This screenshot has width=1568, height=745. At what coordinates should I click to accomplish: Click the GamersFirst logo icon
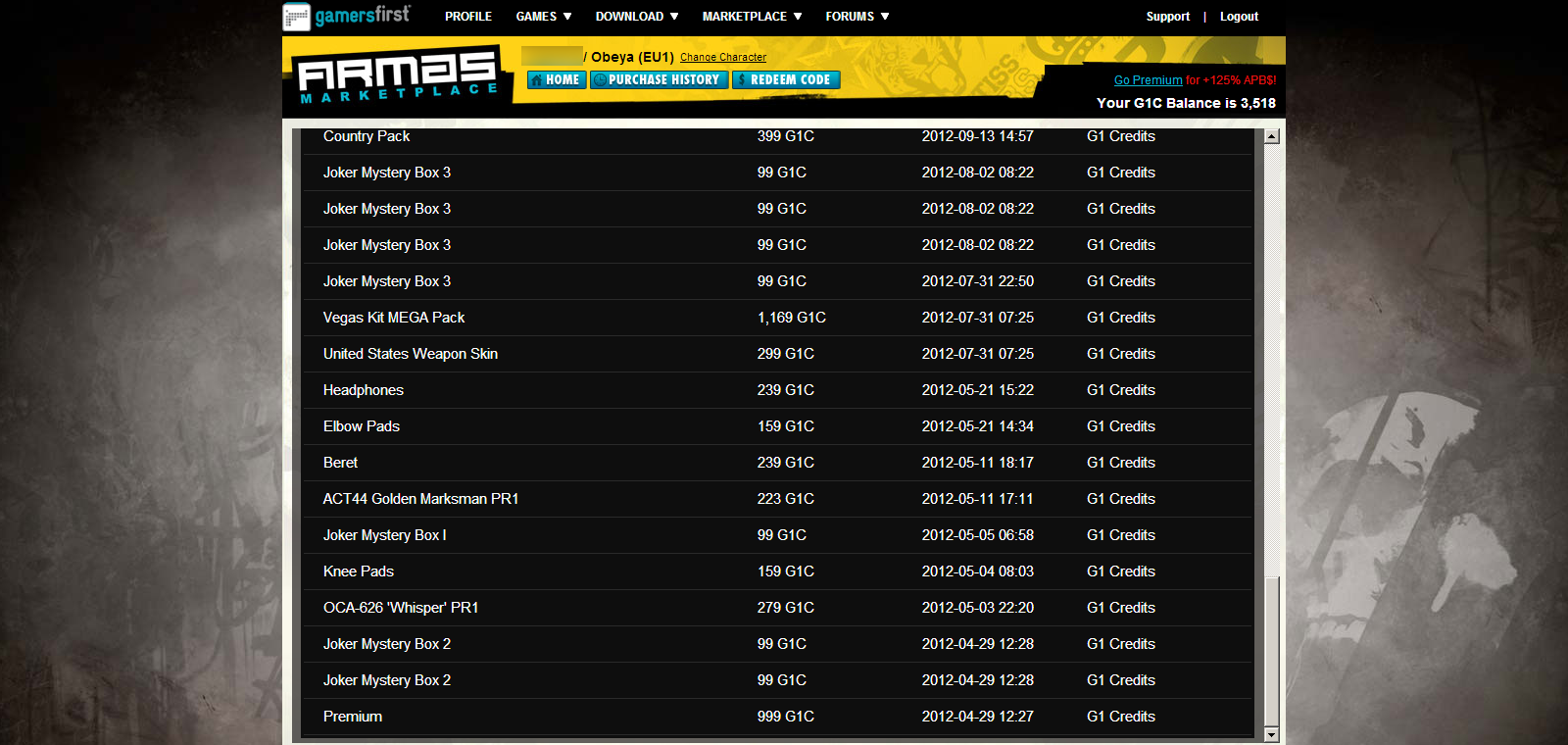tap(296, 17)
